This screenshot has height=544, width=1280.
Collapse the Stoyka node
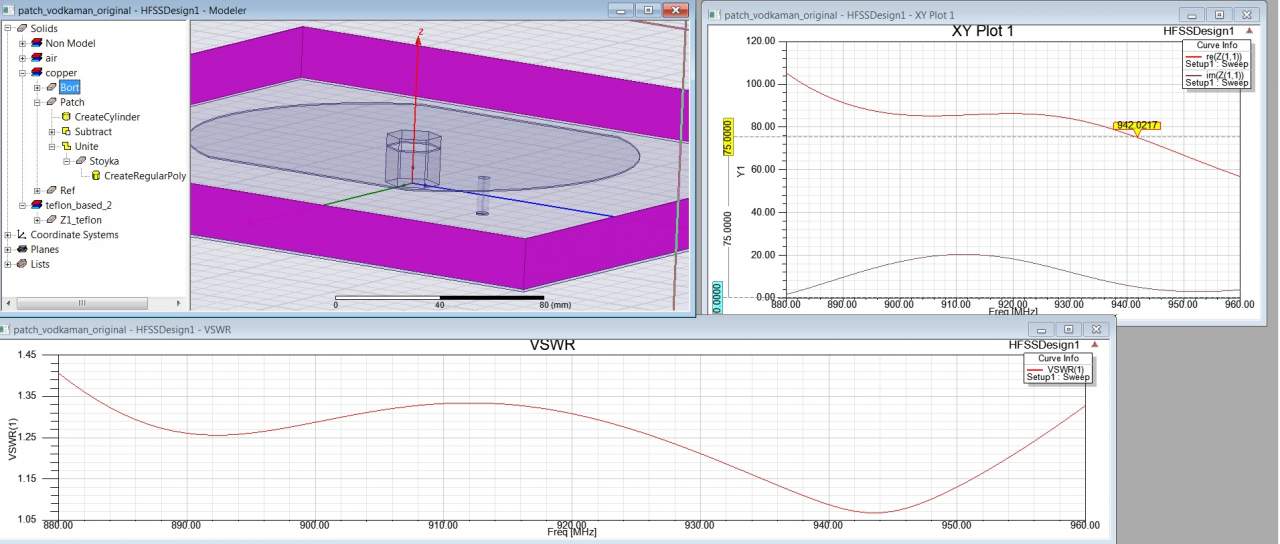[66, 161]
